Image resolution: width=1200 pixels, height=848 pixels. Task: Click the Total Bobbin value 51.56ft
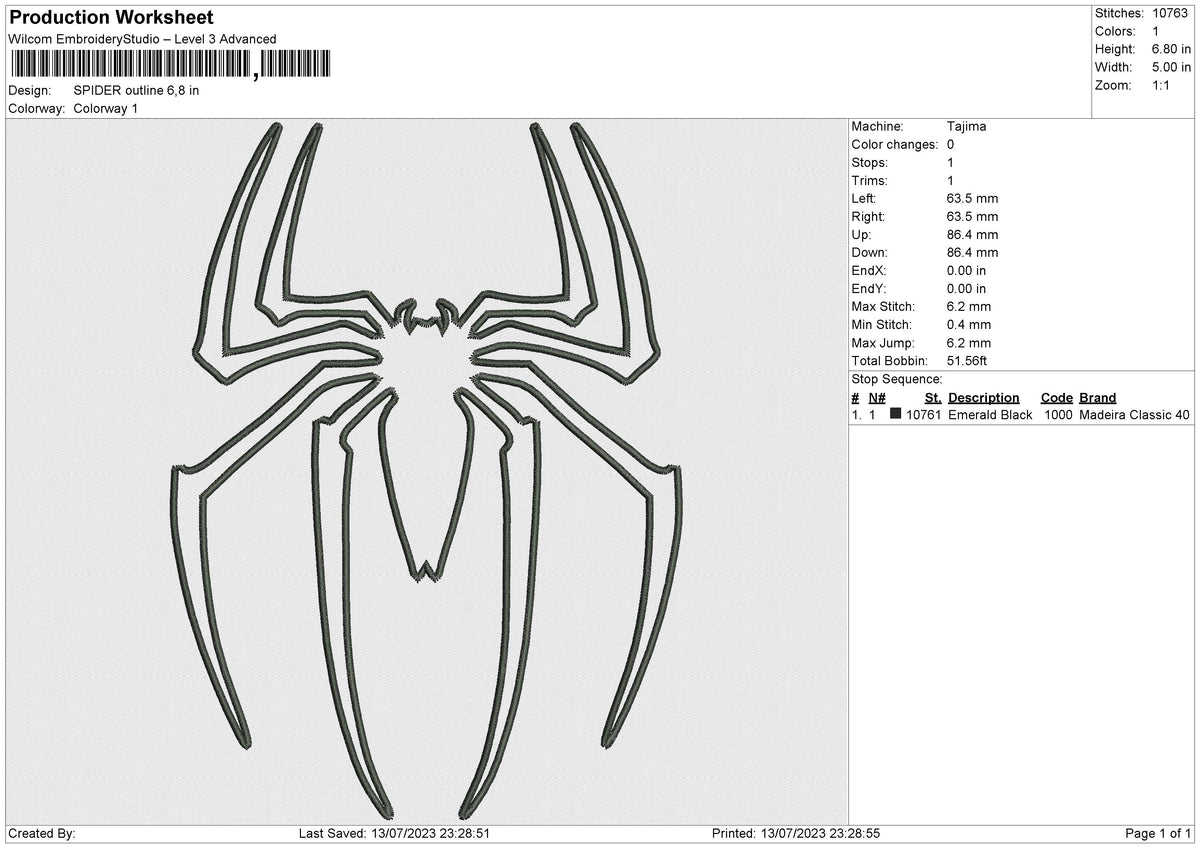[x=967, y=360]
